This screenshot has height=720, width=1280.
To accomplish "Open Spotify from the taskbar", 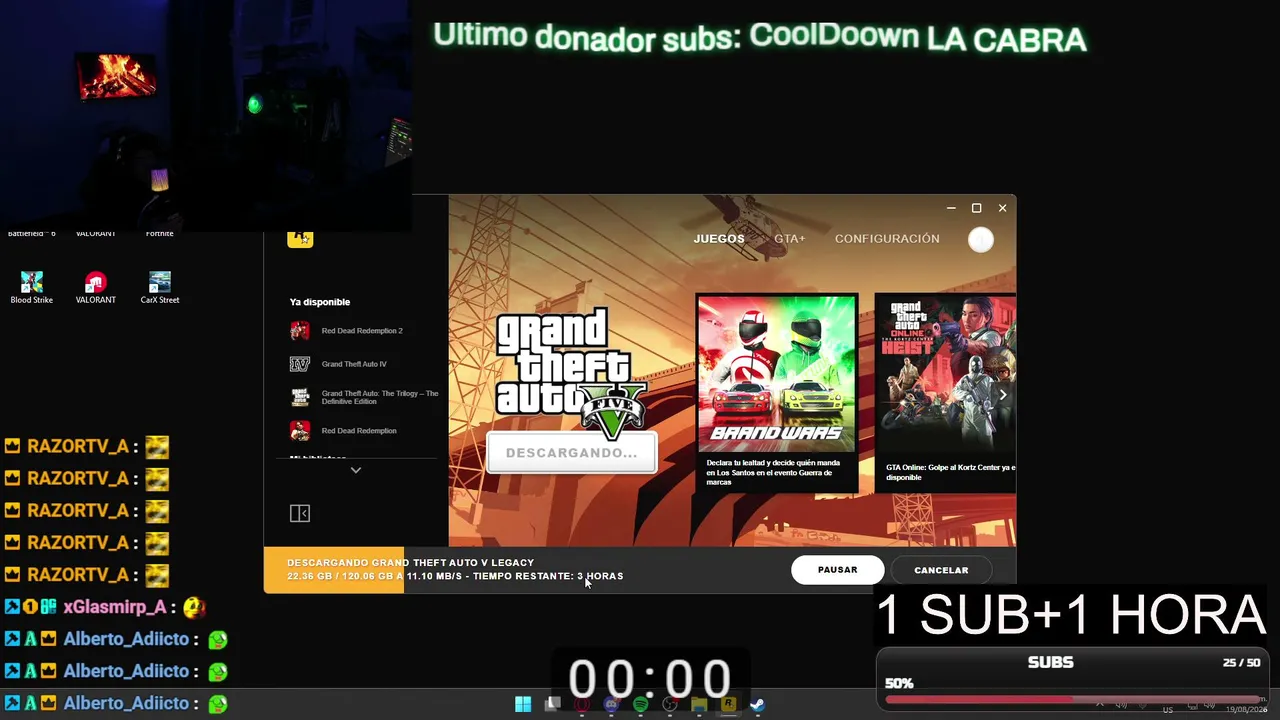I will tap(641, 705).
